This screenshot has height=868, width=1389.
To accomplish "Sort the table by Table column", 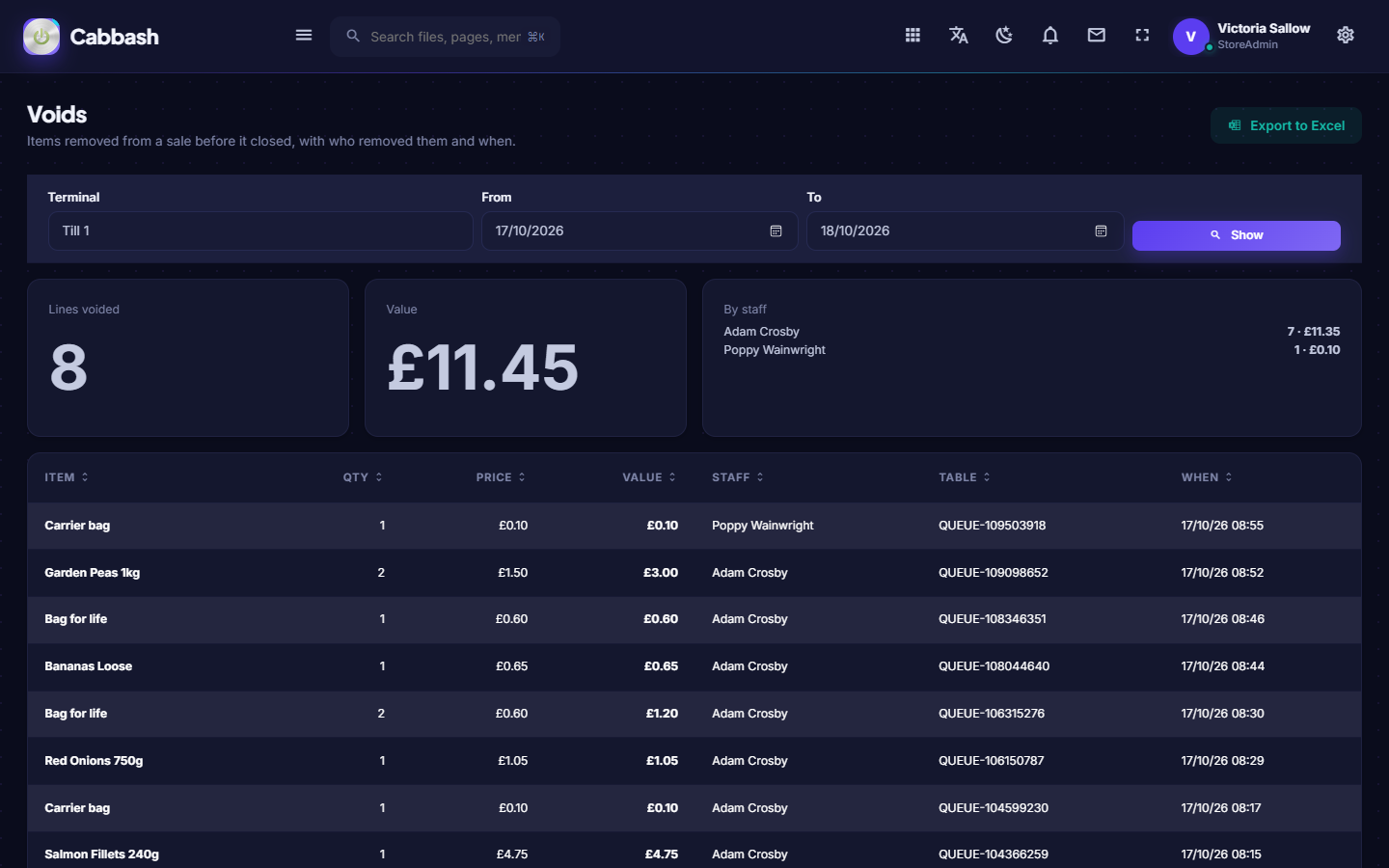I will [965, 477].
